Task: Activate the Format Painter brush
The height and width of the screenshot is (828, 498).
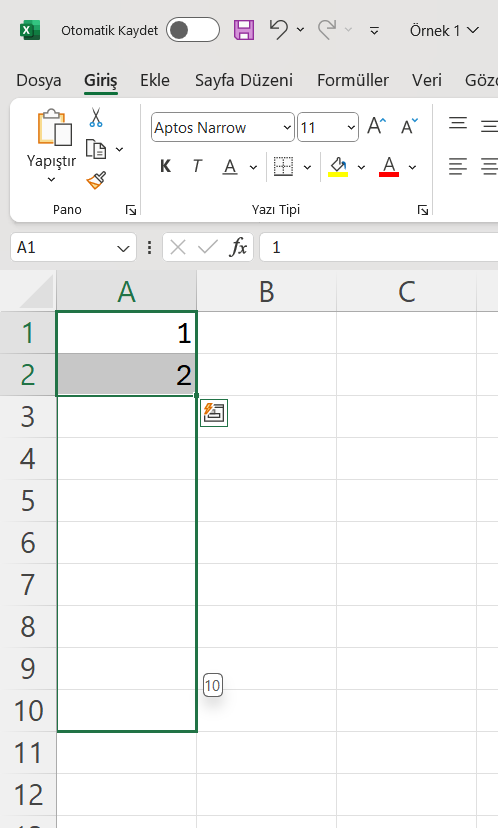Action: [x=96, y=180]
